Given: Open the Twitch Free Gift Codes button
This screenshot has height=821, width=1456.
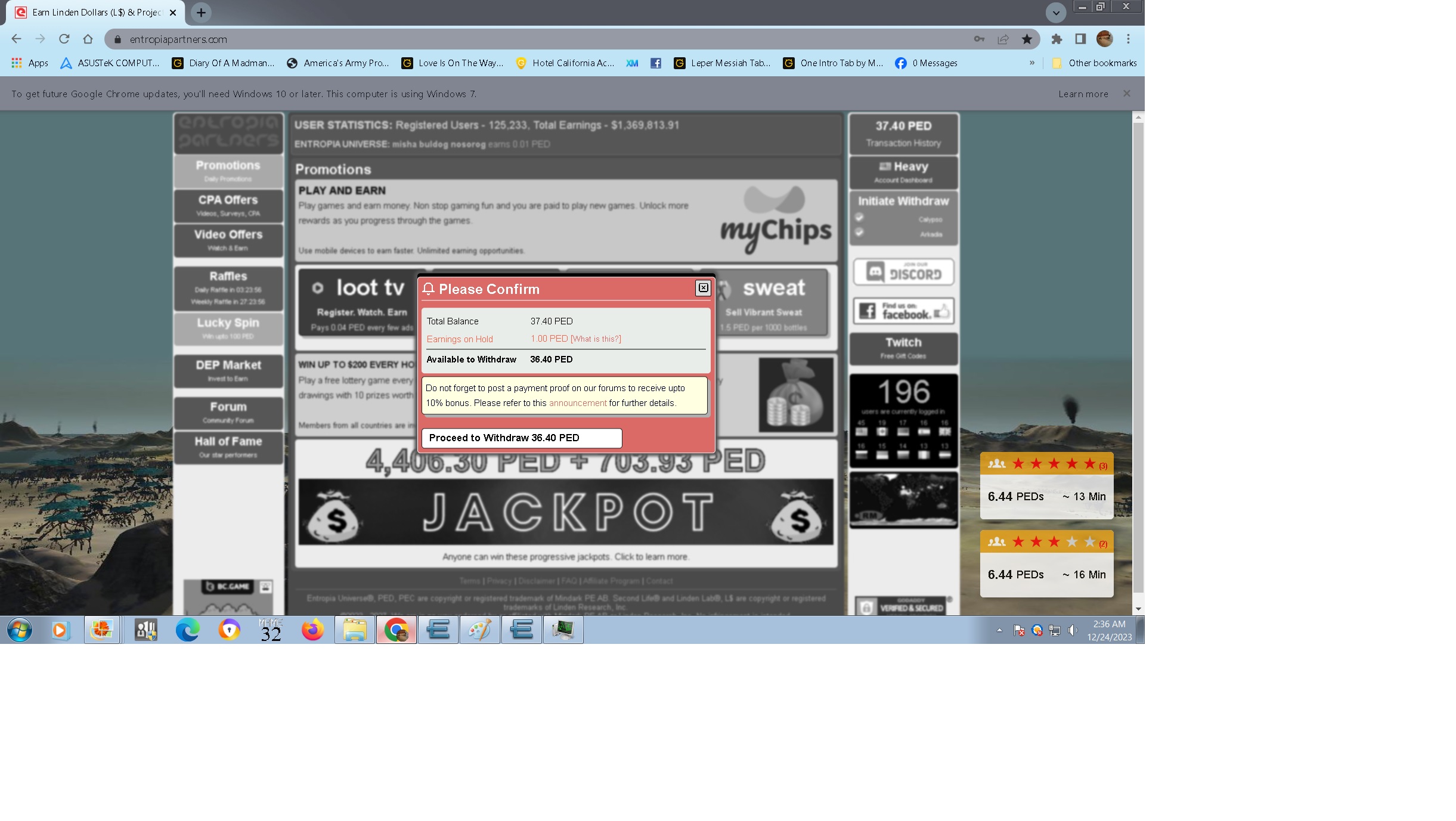Looking at the screenshot, I should pos(903,348).
